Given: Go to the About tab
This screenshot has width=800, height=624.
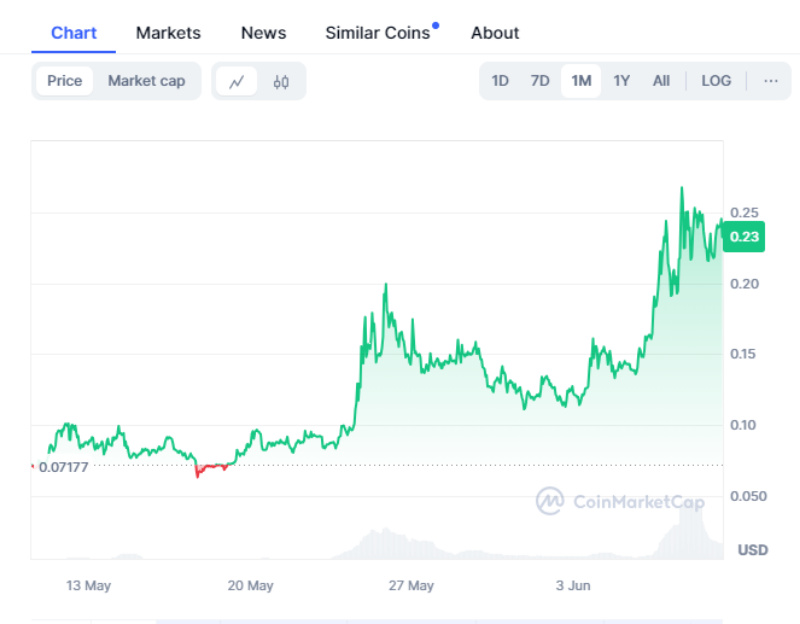Looking at the screenshot, I should coord(495,33).
